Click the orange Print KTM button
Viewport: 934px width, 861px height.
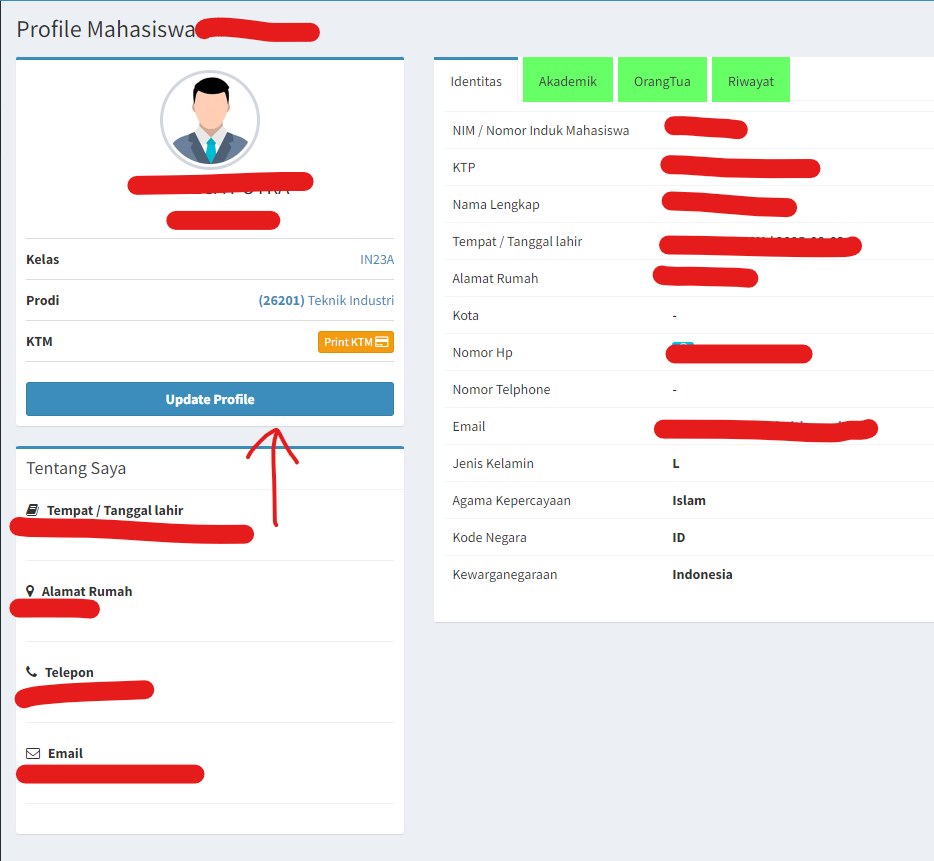pos(356,342)
